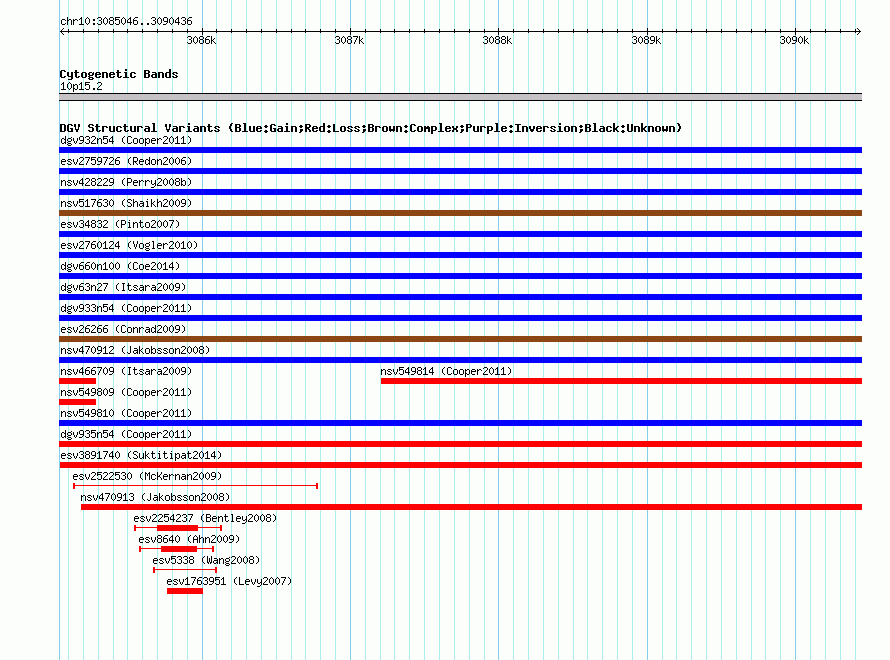Open the esv8640 (Ahn2009) label
The height and width of the screenshot is (660, 890).
click(x=189, y=539)
